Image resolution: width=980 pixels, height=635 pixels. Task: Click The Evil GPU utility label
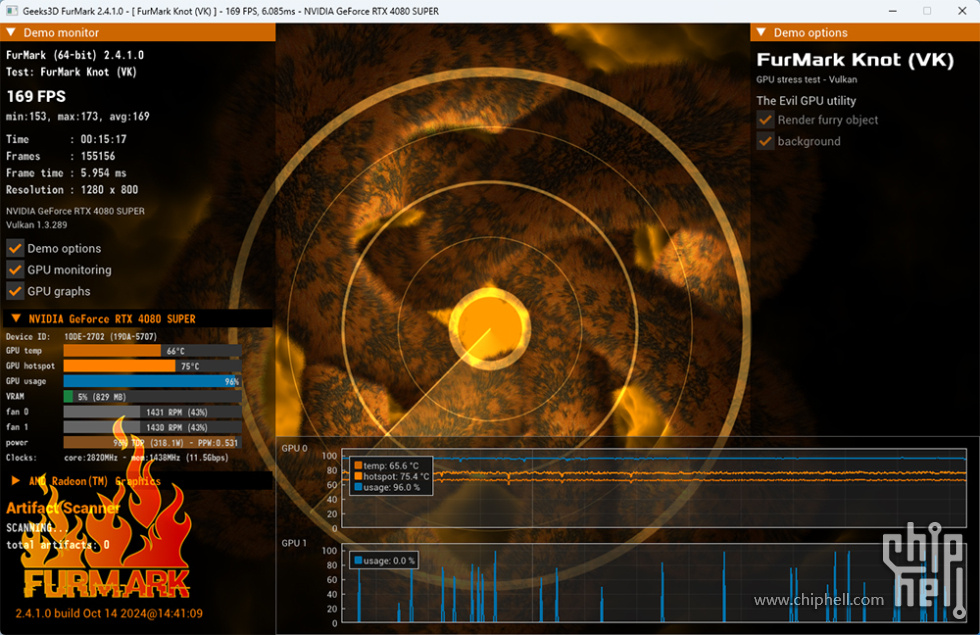[806, 101]
